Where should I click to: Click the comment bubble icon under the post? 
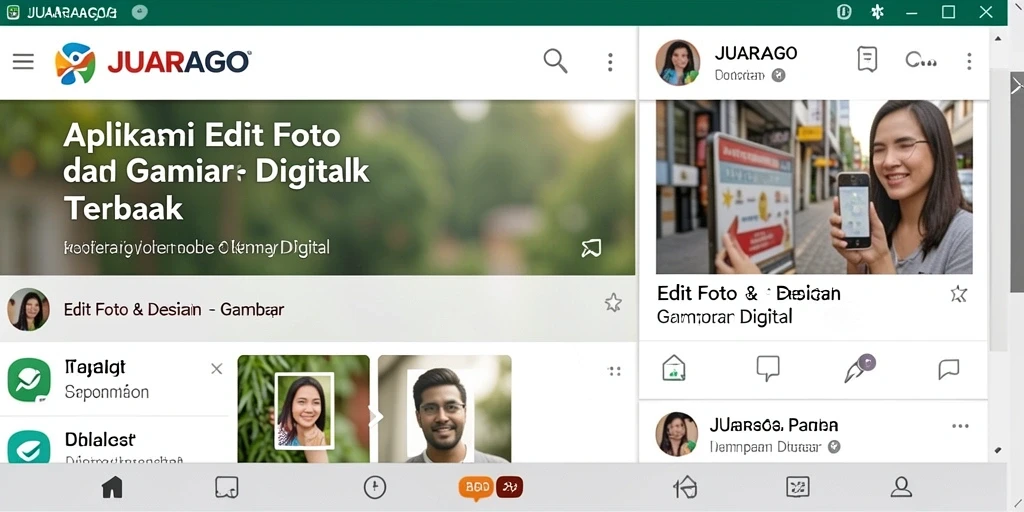(x=768, y=369)
